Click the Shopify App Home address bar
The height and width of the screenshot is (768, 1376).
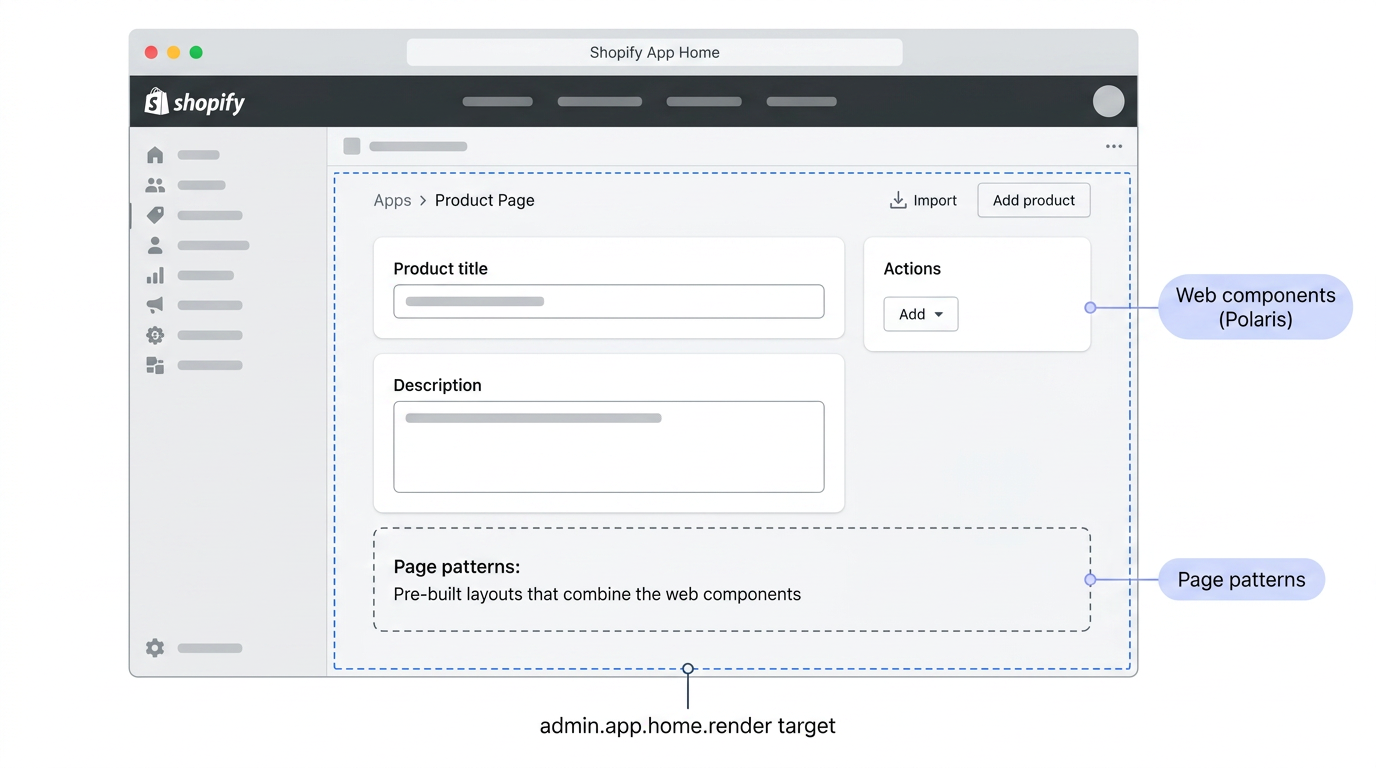point(655,52)
